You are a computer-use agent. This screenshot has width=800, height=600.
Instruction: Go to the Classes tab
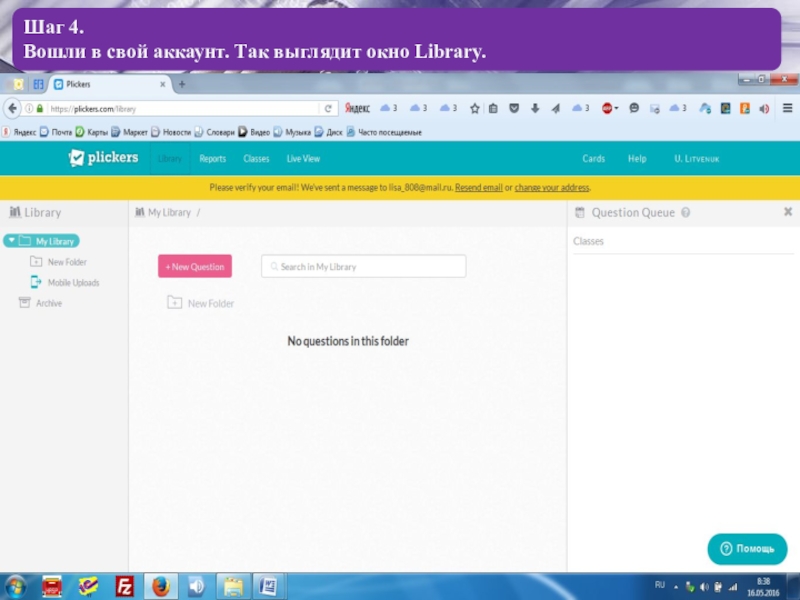tap(256, 159)
